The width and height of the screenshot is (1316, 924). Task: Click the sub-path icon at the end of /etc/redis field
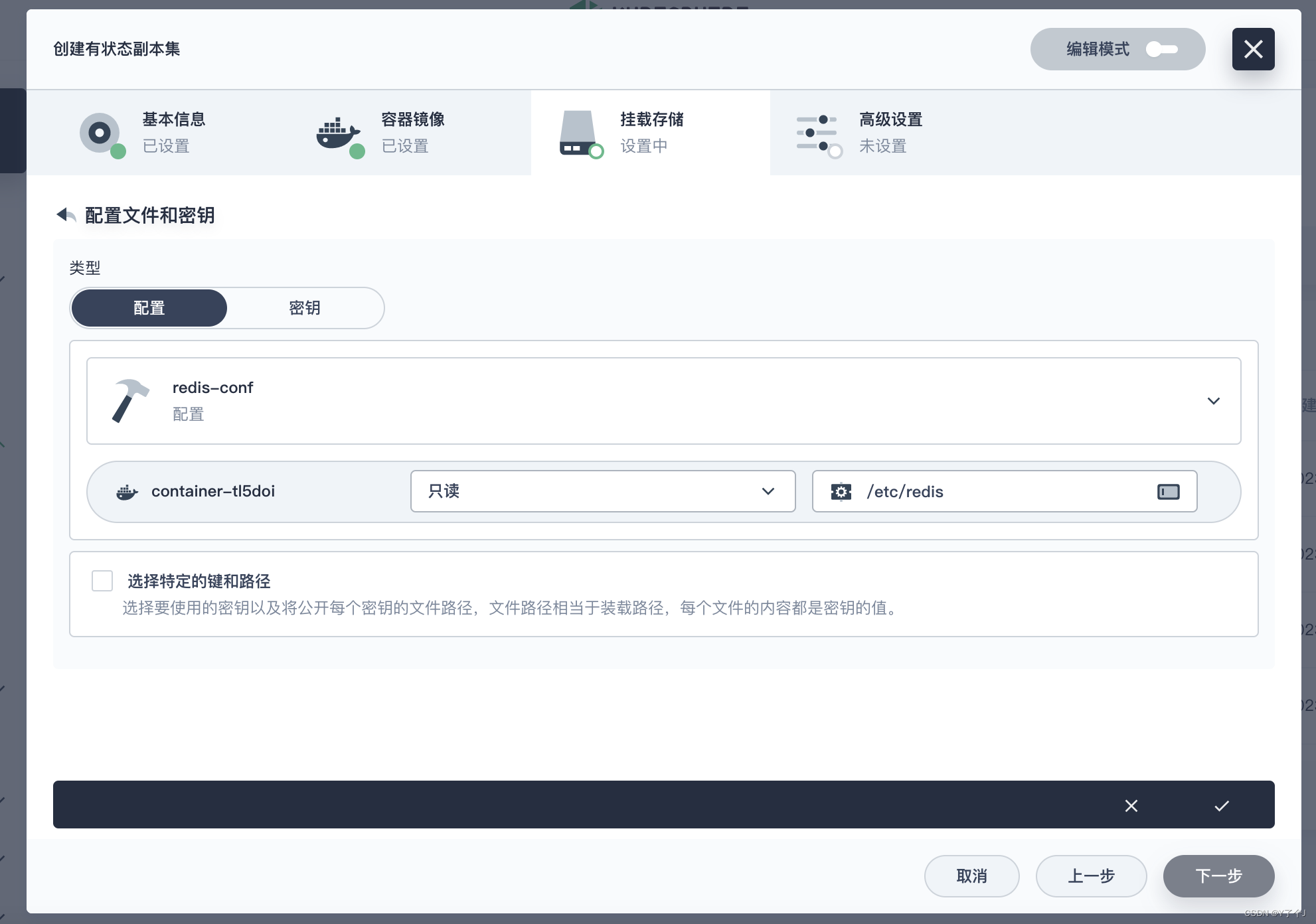click(x=1169, y=492)
